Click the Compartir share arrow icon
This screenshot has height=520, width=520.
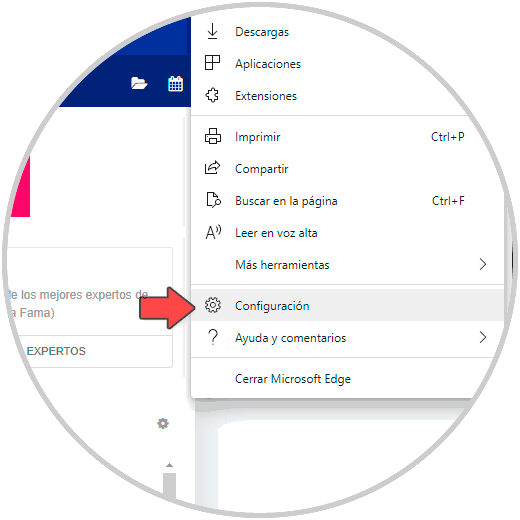(x=212, y=168)
